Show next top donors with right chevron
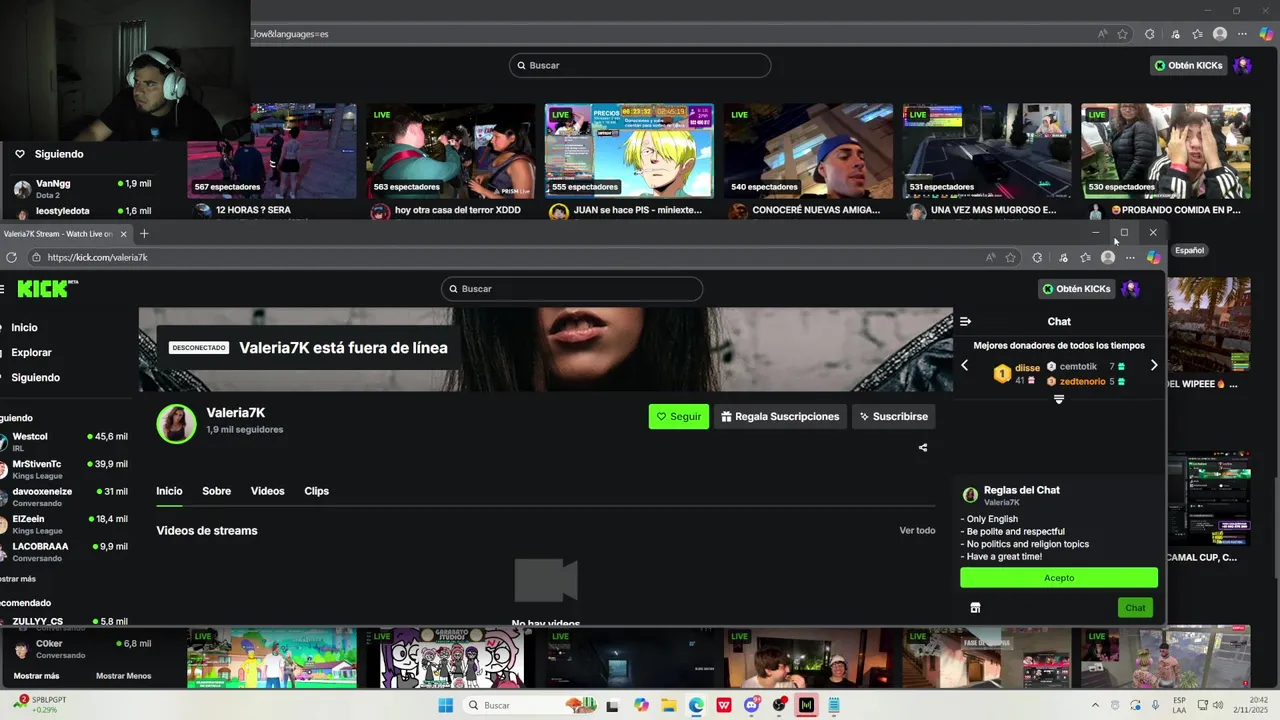The image size is (1280, 720). click(1153, 366)
